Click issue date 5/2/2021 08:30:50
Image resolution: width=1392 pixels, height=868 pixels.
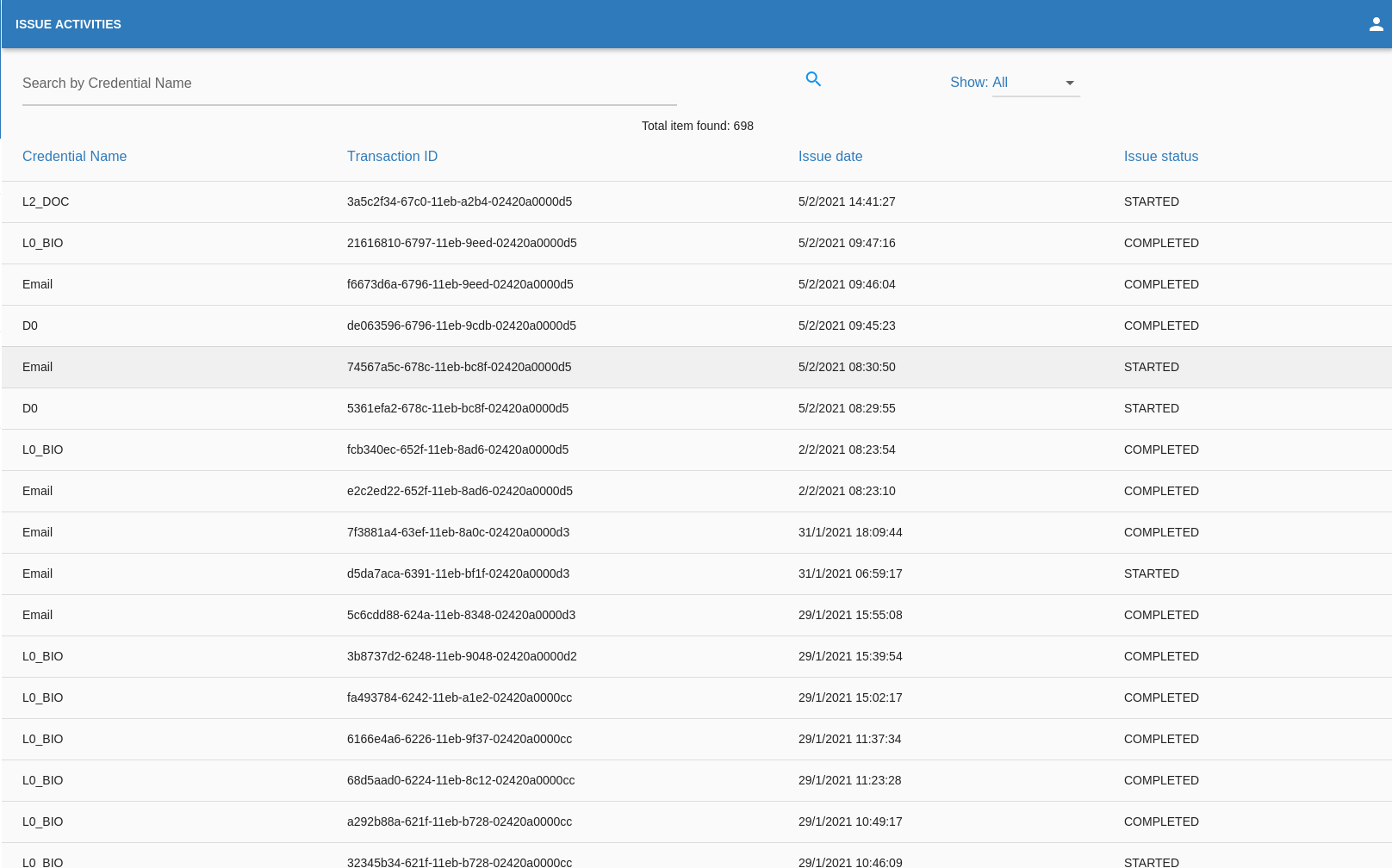[x=847, y=367]
